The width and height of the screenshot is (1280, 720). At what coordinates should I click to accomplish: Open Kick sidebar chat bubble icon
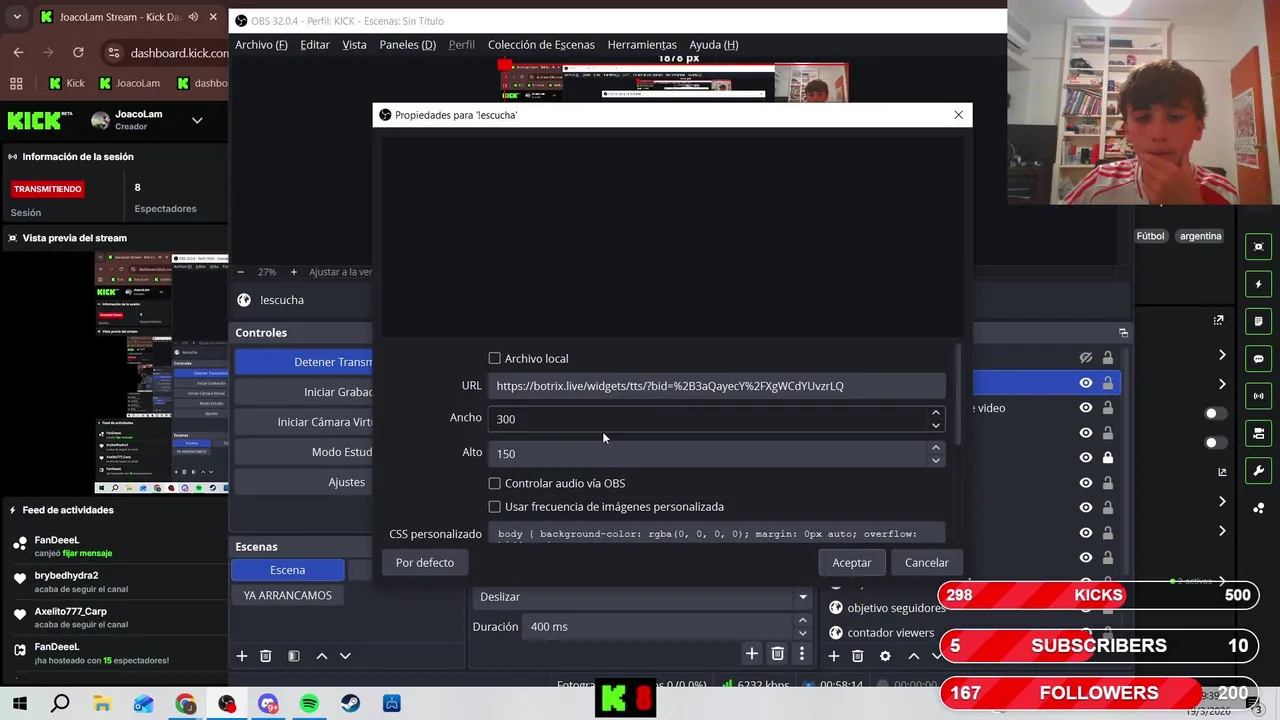[x=1258, y=358]
